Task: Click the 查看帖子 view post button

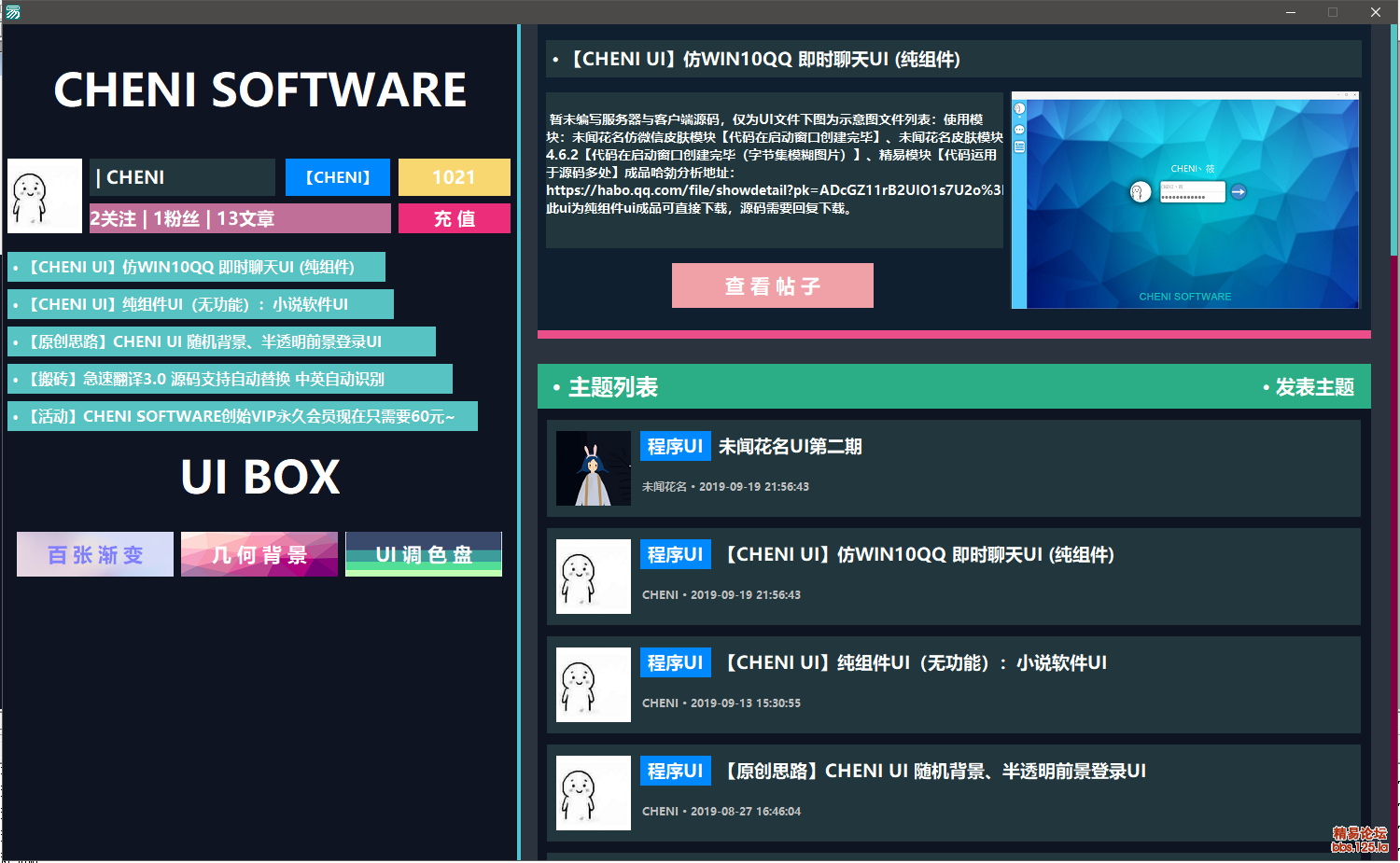Action: pyautogui.click(x=773, y=285)
